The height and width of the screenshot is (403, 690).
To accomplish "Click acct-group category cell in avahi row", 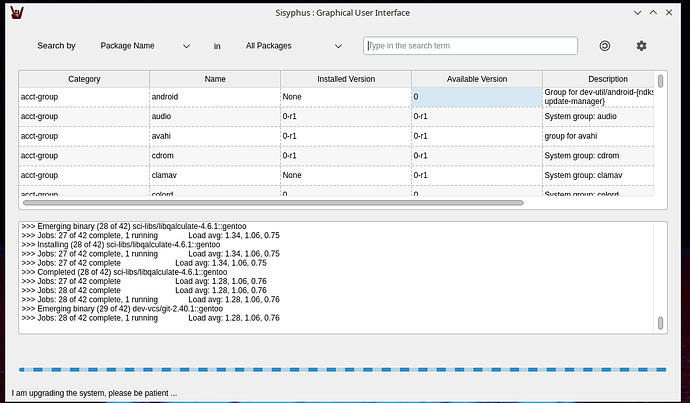I will (84, 136).
